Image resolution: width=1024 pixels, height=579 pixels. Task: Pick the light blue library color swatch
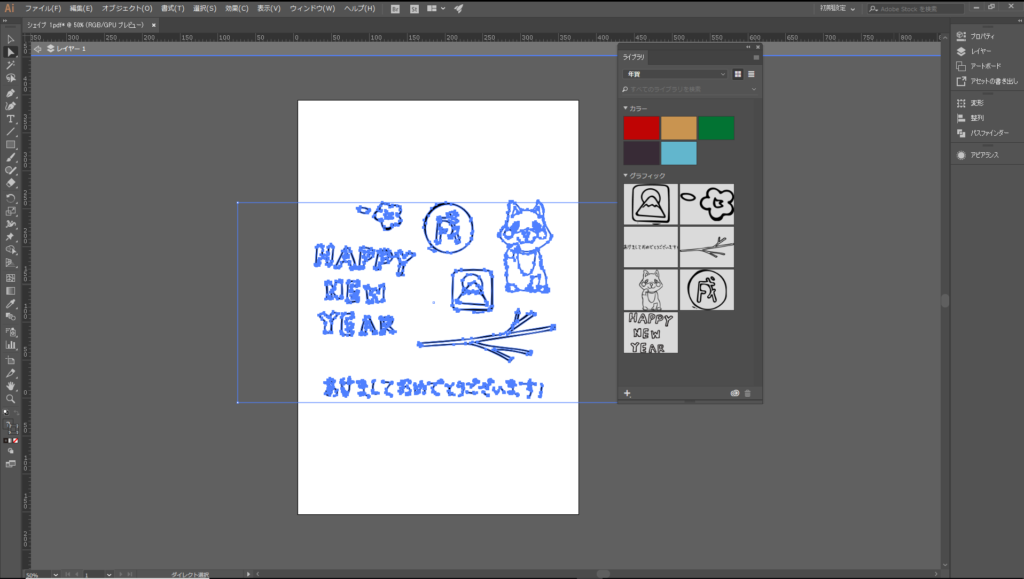[679, 154]
